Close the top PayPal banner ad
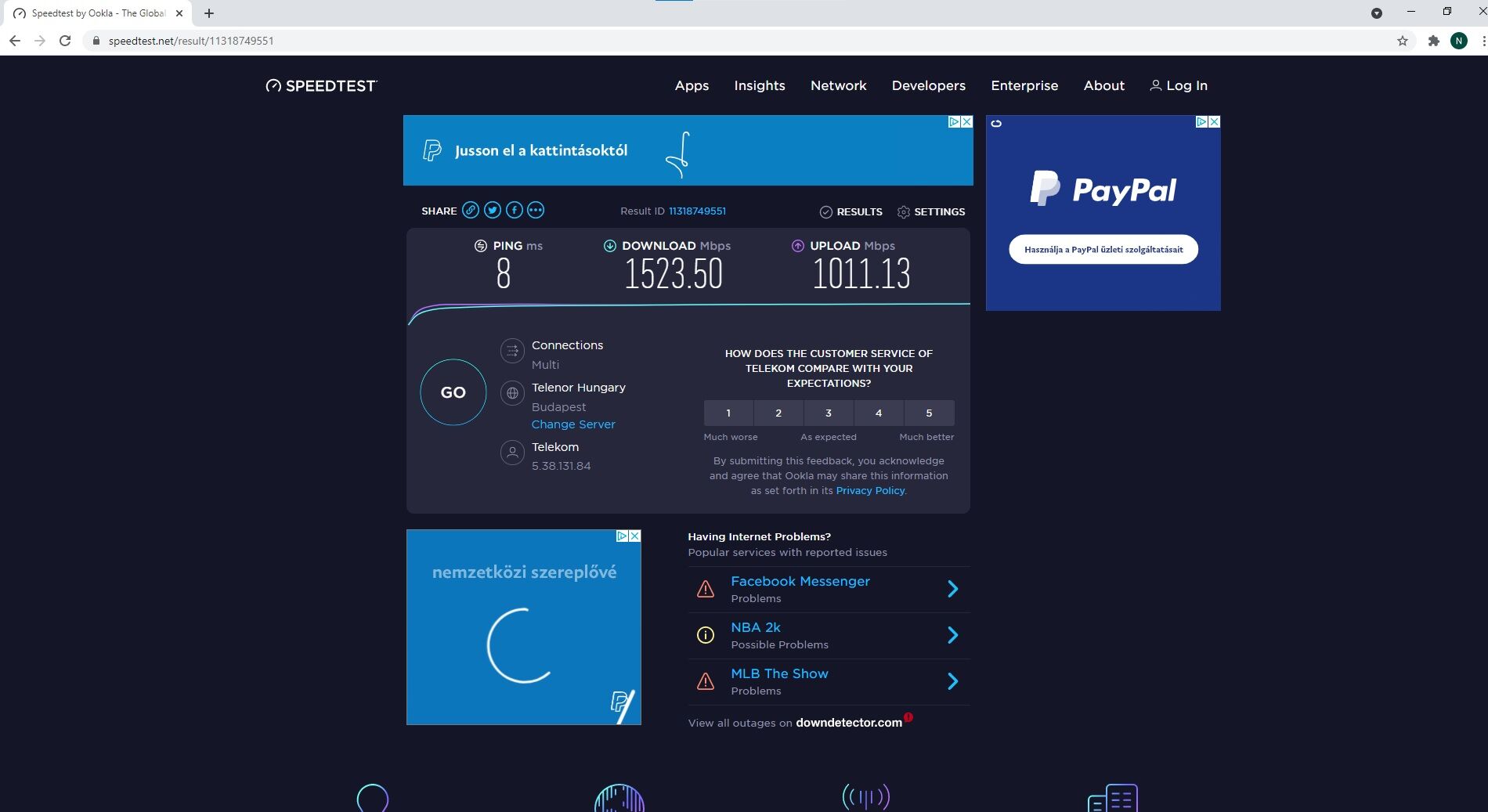The height and width of the screenshot is (812, 1488). [x=967, y=121]
